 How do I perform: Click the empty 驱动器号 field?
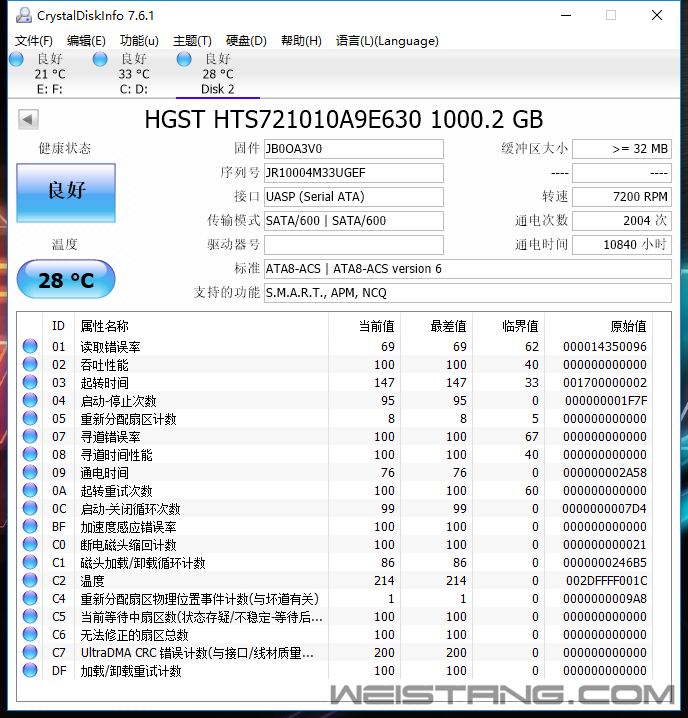coord(354,245)
